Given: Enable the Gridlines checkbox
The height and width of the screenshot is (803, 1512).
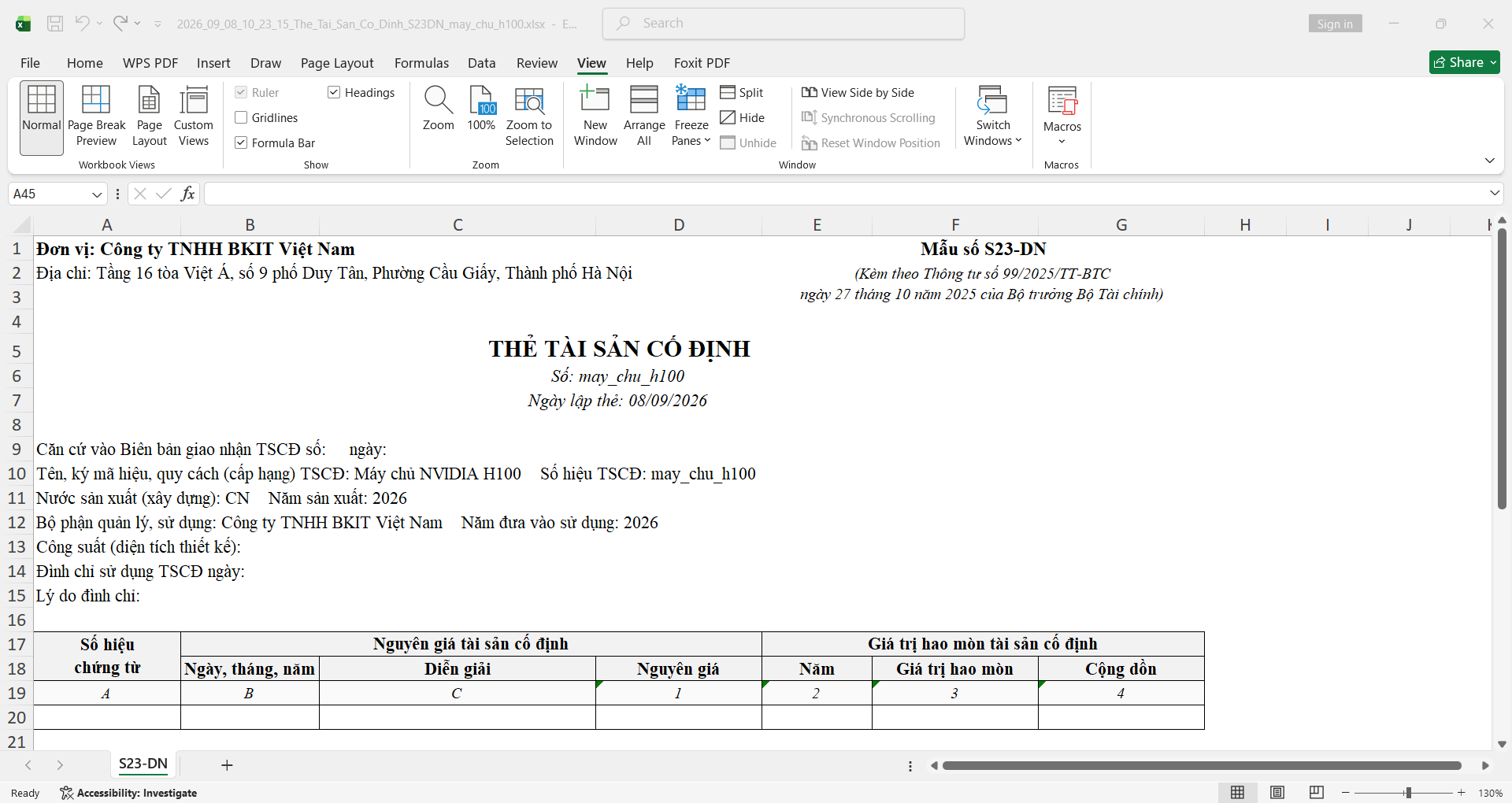Looking at the screenshot, I should [x=241, y=118].
